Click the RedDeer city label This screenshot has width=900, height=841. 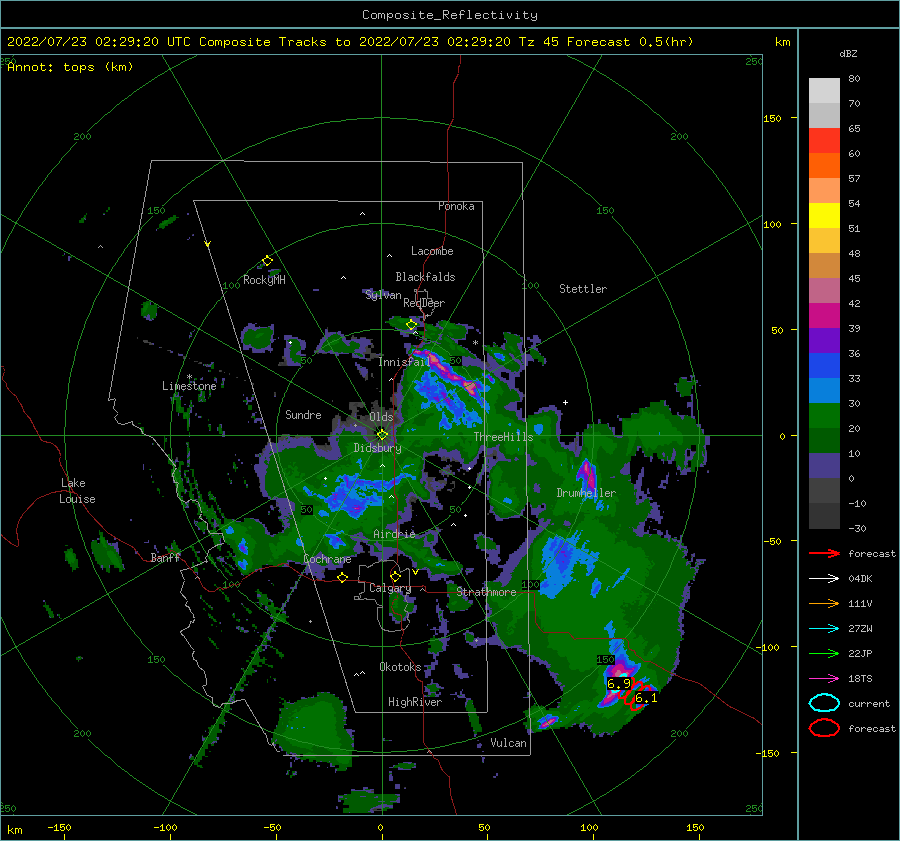(424, 303)
